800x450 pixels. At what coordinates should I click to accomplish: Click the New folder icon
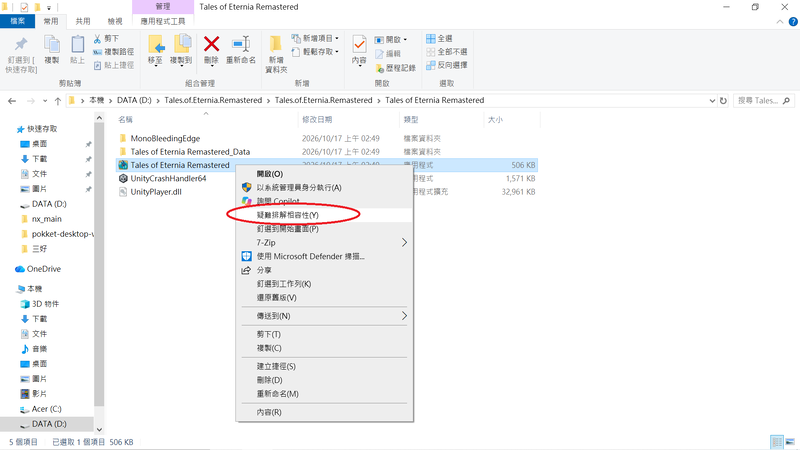point(276,44)
